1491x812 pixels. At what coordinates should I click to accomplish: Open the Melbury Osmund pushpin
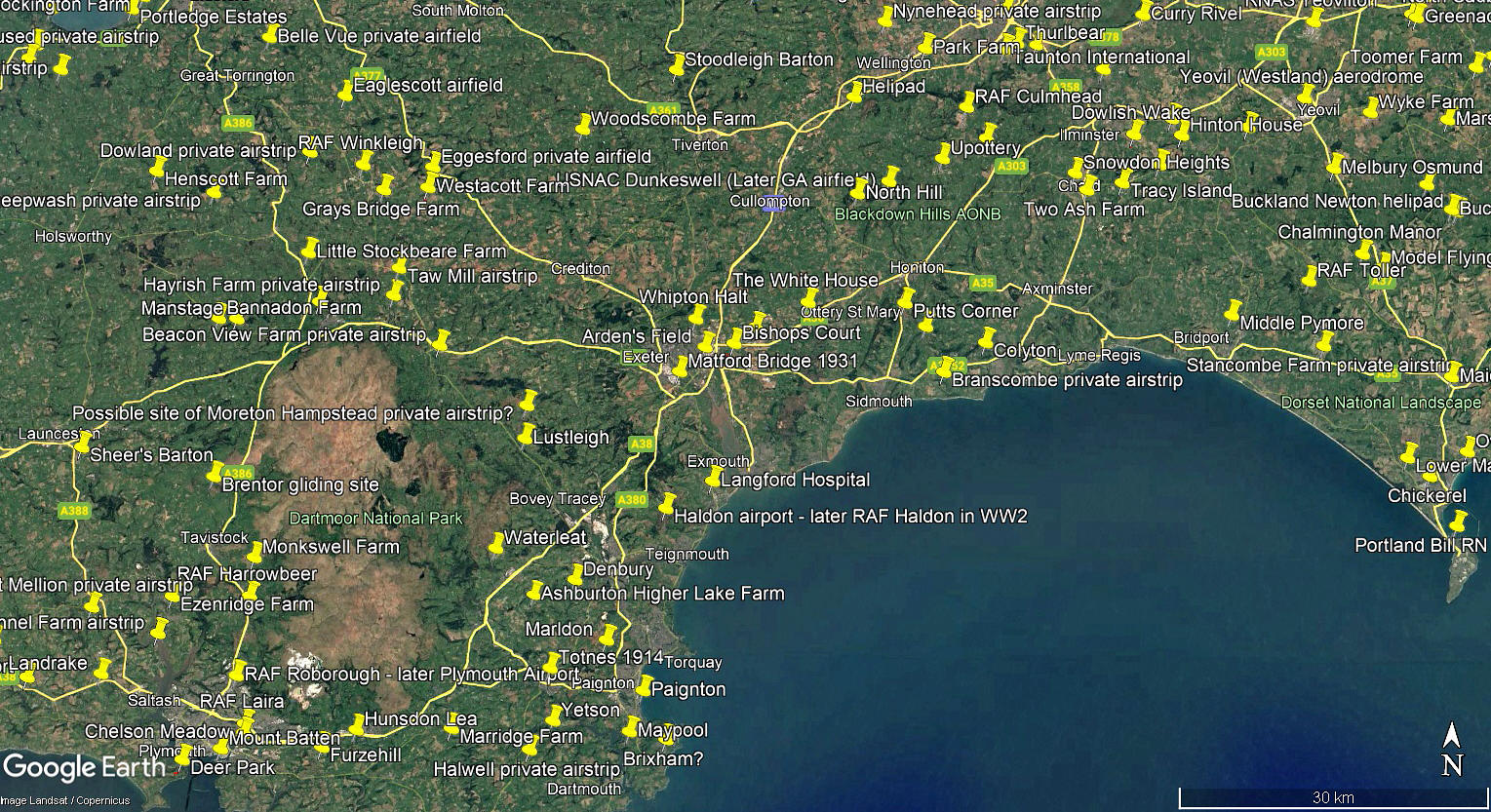[1334, 164]
